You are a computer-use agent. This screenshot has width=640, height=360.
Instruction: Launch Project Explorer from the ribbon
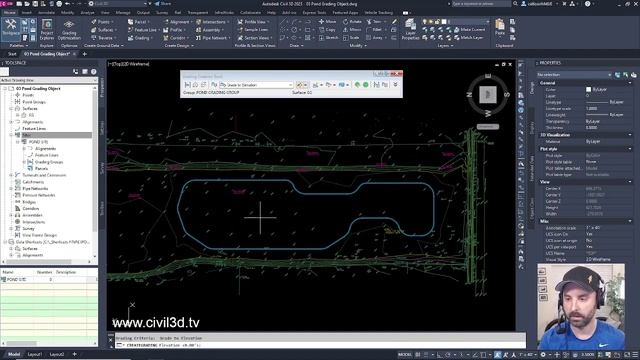coord(47,29)
